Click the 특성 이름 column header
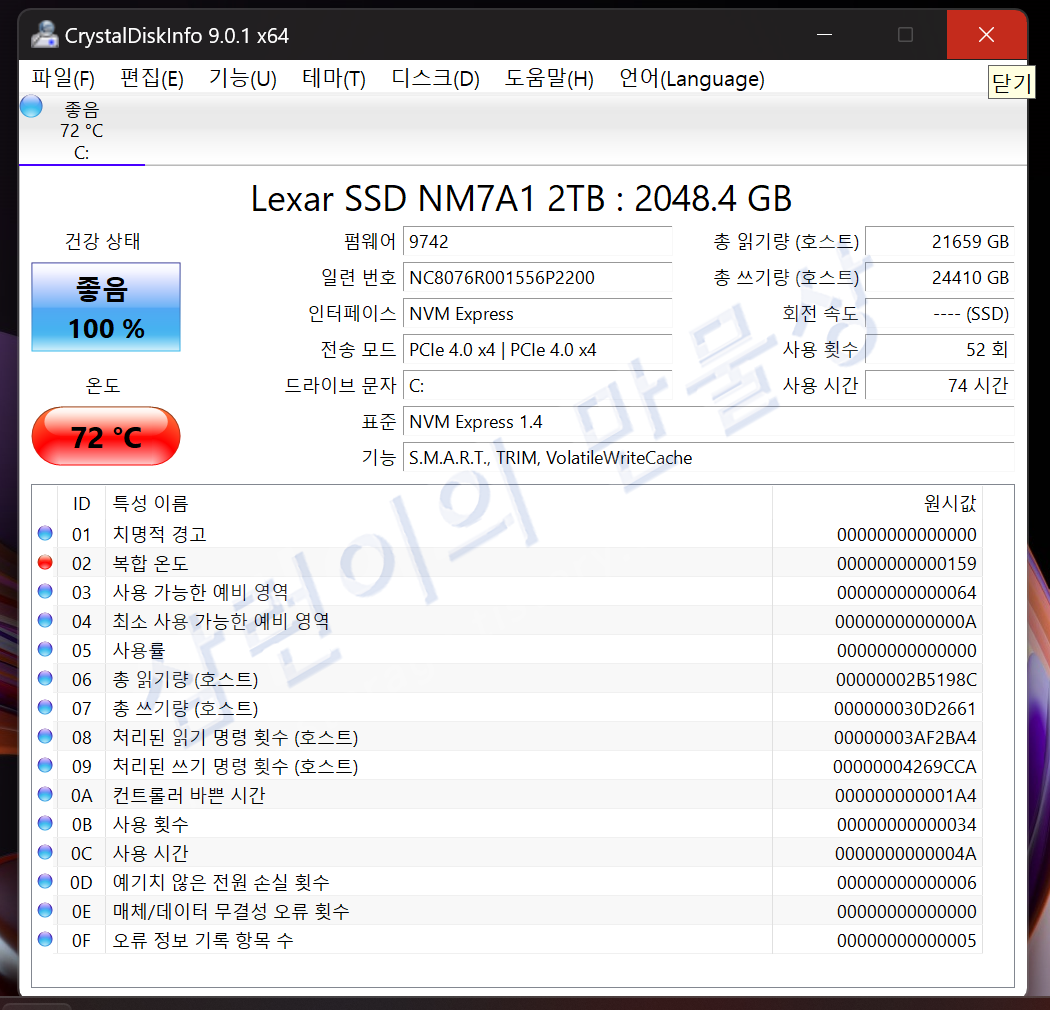 (x=439, y=503)
